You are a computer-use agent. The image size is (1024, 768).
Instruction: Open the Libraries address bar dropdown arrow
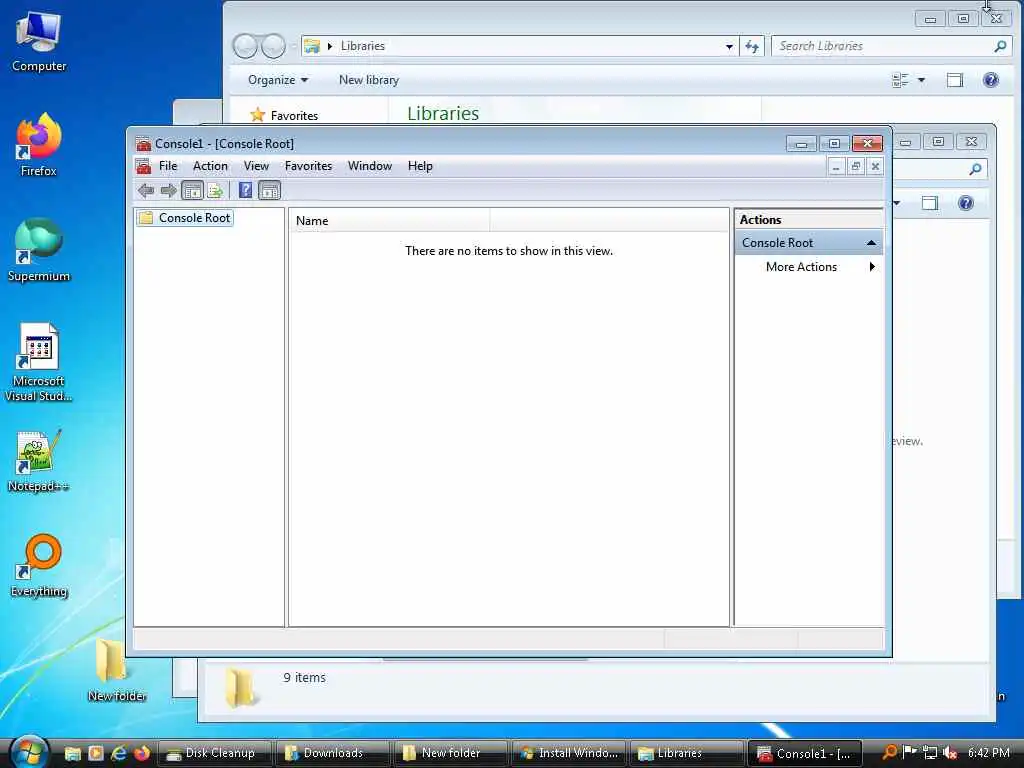tap(729, 46)
